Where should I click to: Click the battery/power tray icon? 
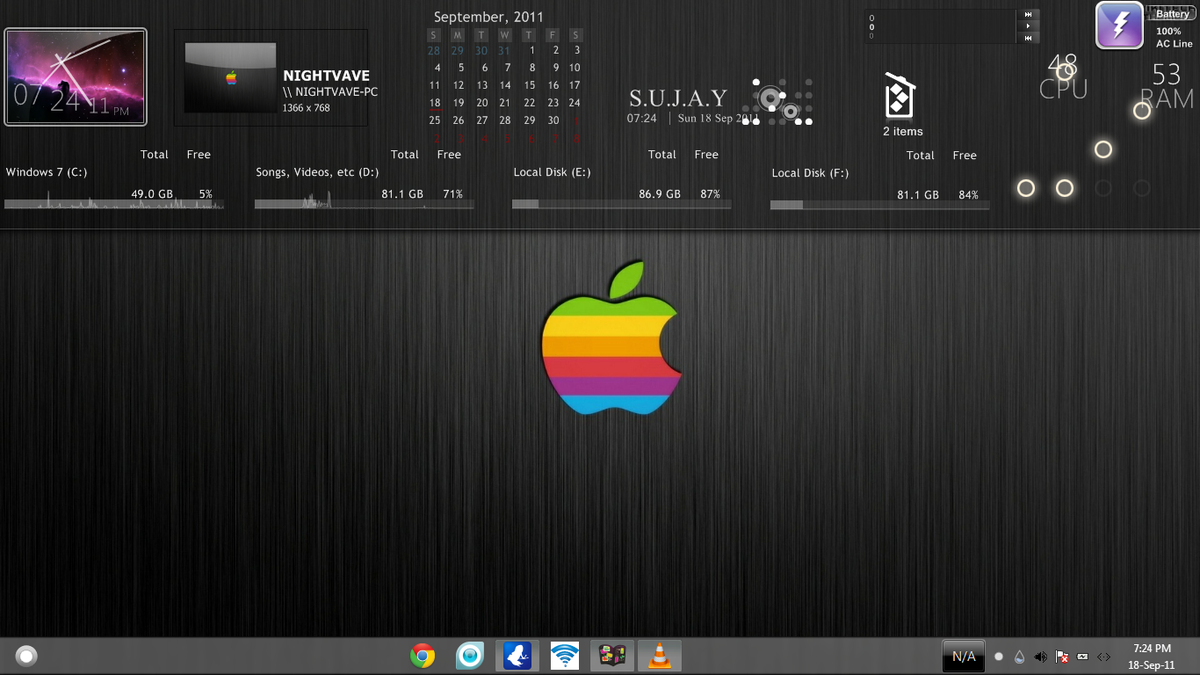[x=1082, y=657]
